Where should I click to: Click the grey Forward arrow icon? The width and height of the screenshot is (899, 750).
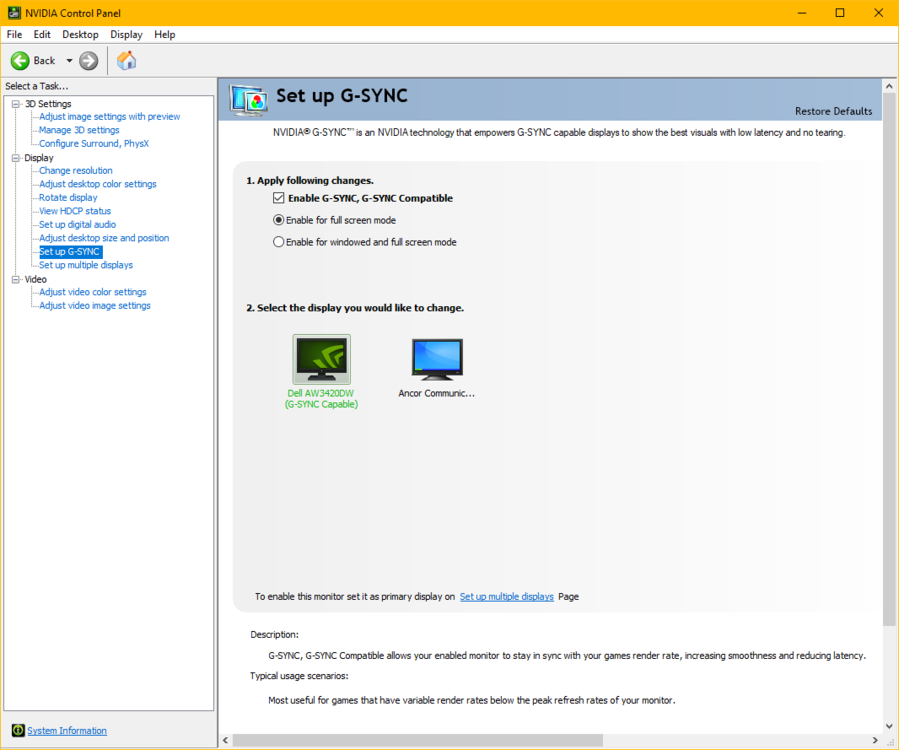tap(88, 61)
